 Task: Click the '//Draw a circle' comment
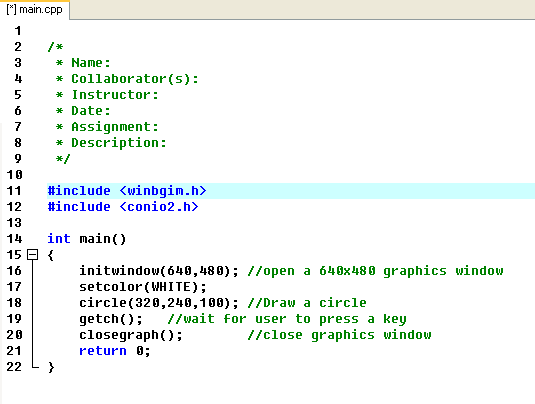point(307,303)
